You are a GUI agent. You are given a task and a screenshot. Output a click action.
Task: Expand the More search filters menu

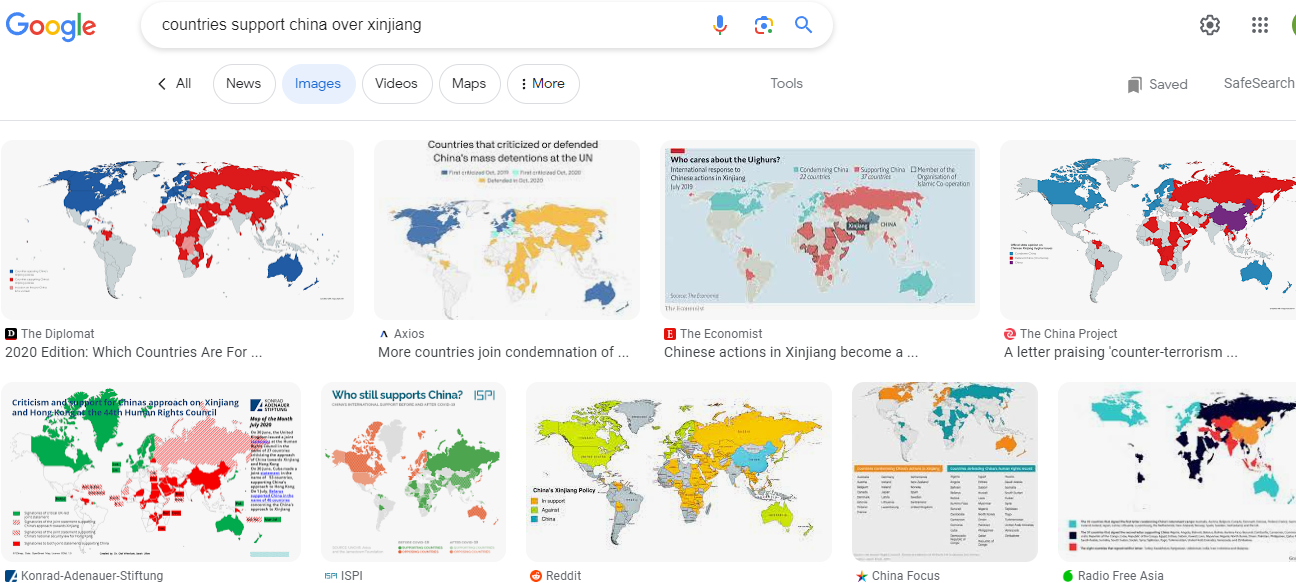click(543, 84)
